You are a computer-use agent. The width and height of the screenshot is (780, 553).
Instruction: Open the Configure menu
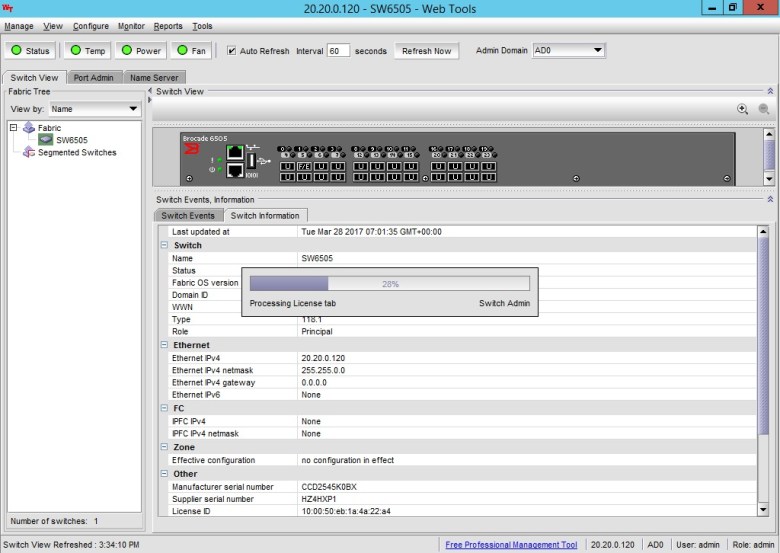(91, 26)
